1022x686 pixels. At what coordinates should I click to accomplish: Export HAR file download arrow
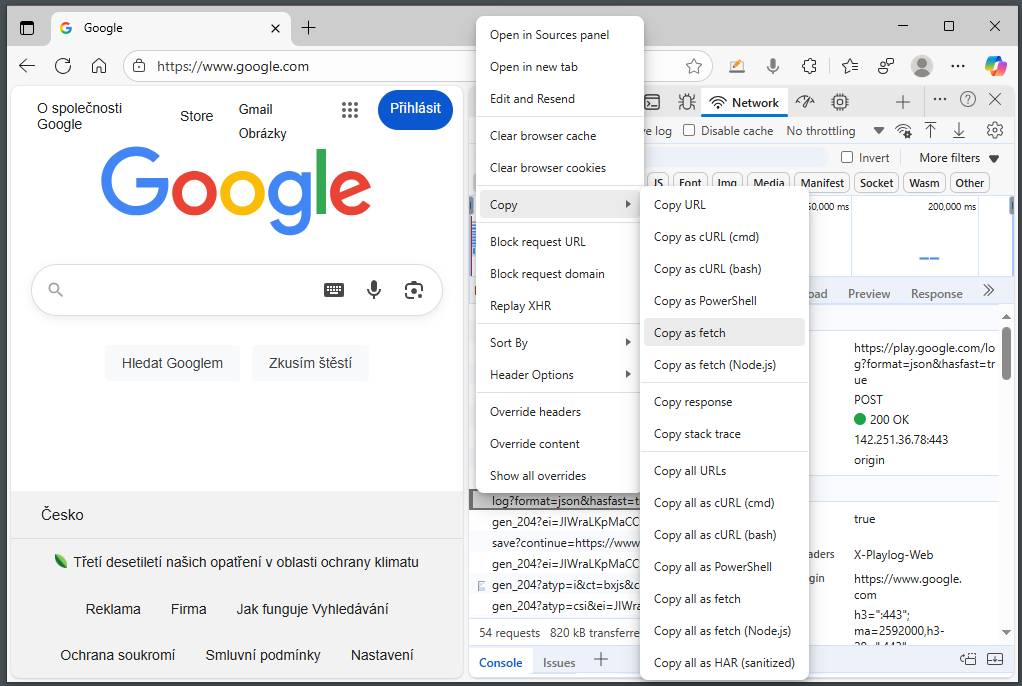(x=959, y=130)
